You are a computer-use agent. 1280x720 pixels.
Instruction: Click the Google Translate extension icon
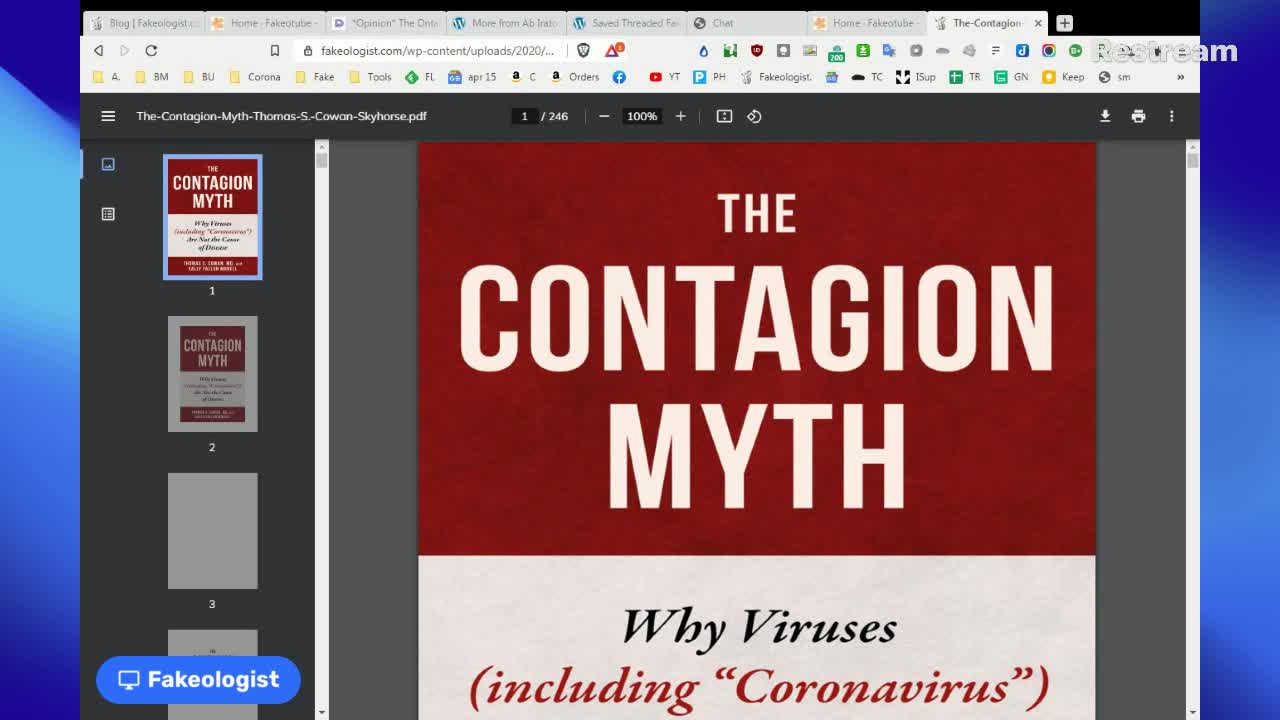pos(889,50)
